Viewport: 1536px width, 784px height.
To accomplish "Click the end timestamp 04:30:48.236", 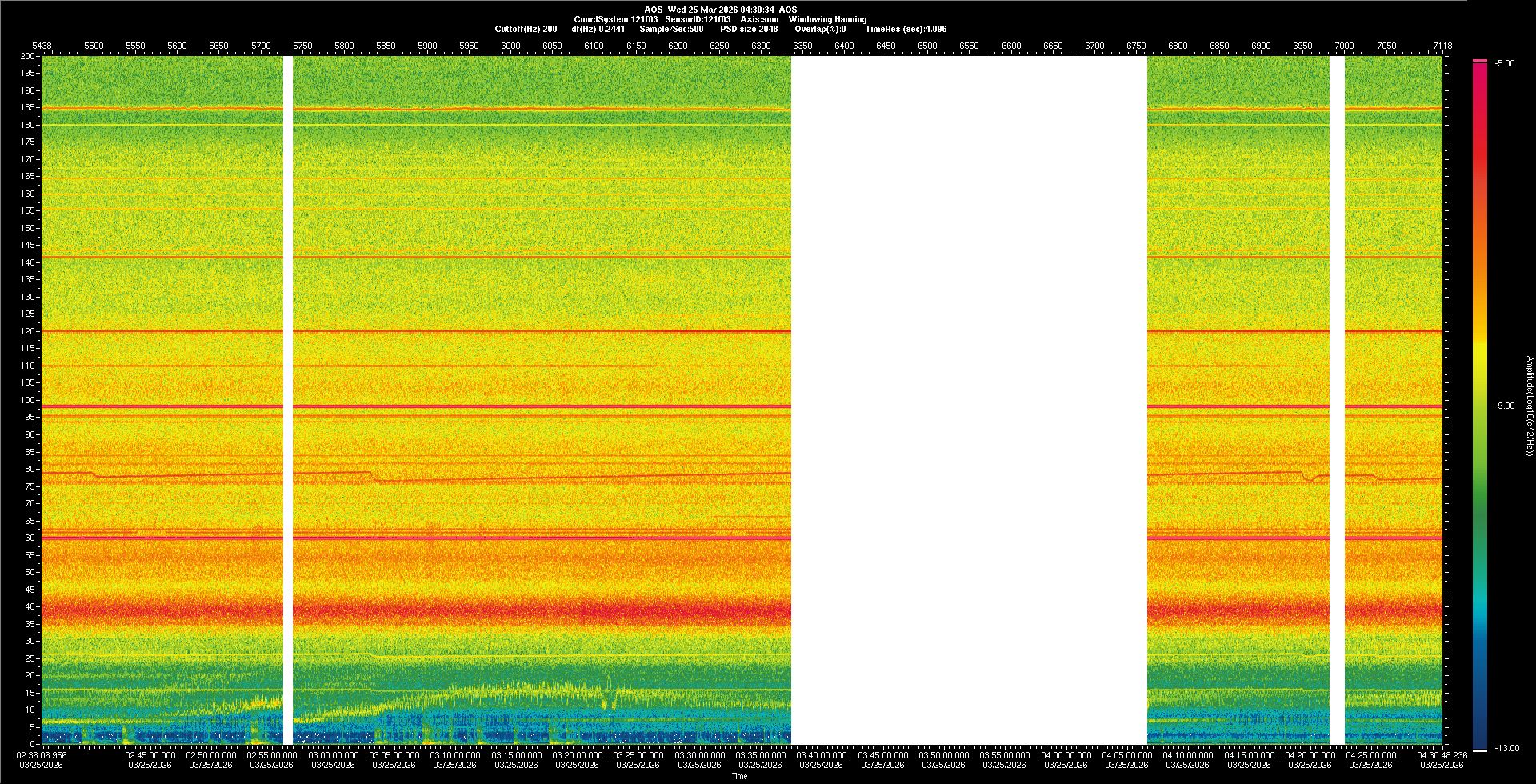I will pyautogui.click(x=1442, y=755).
